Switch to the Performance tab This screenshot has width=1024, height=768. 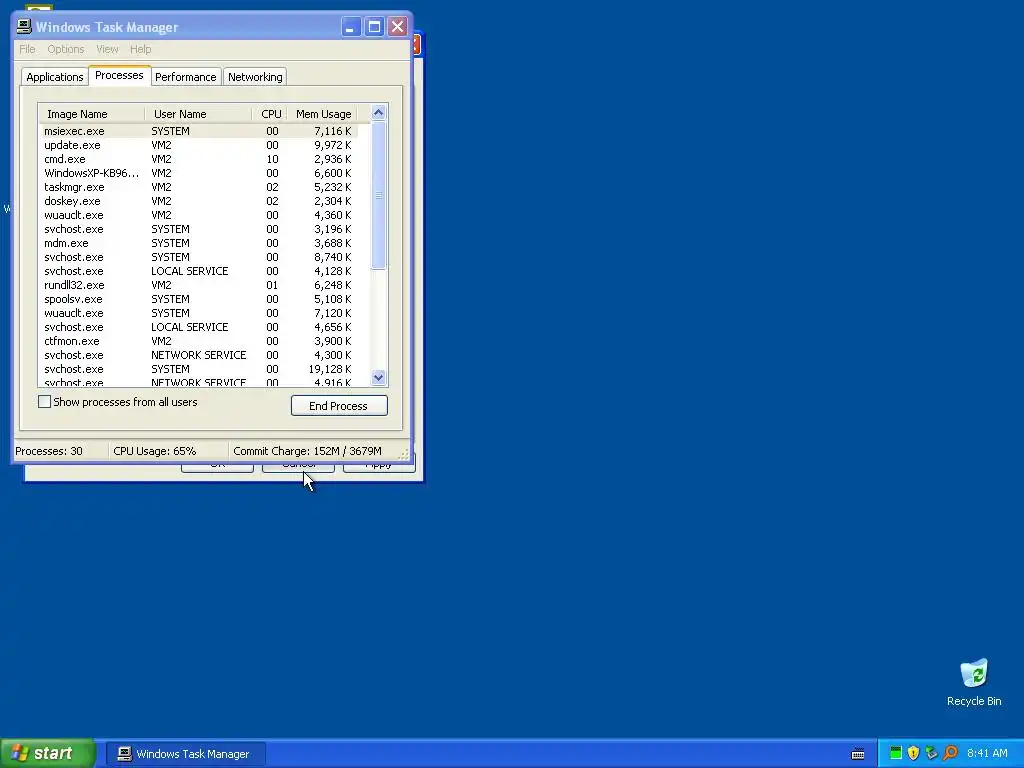point(185,77)
